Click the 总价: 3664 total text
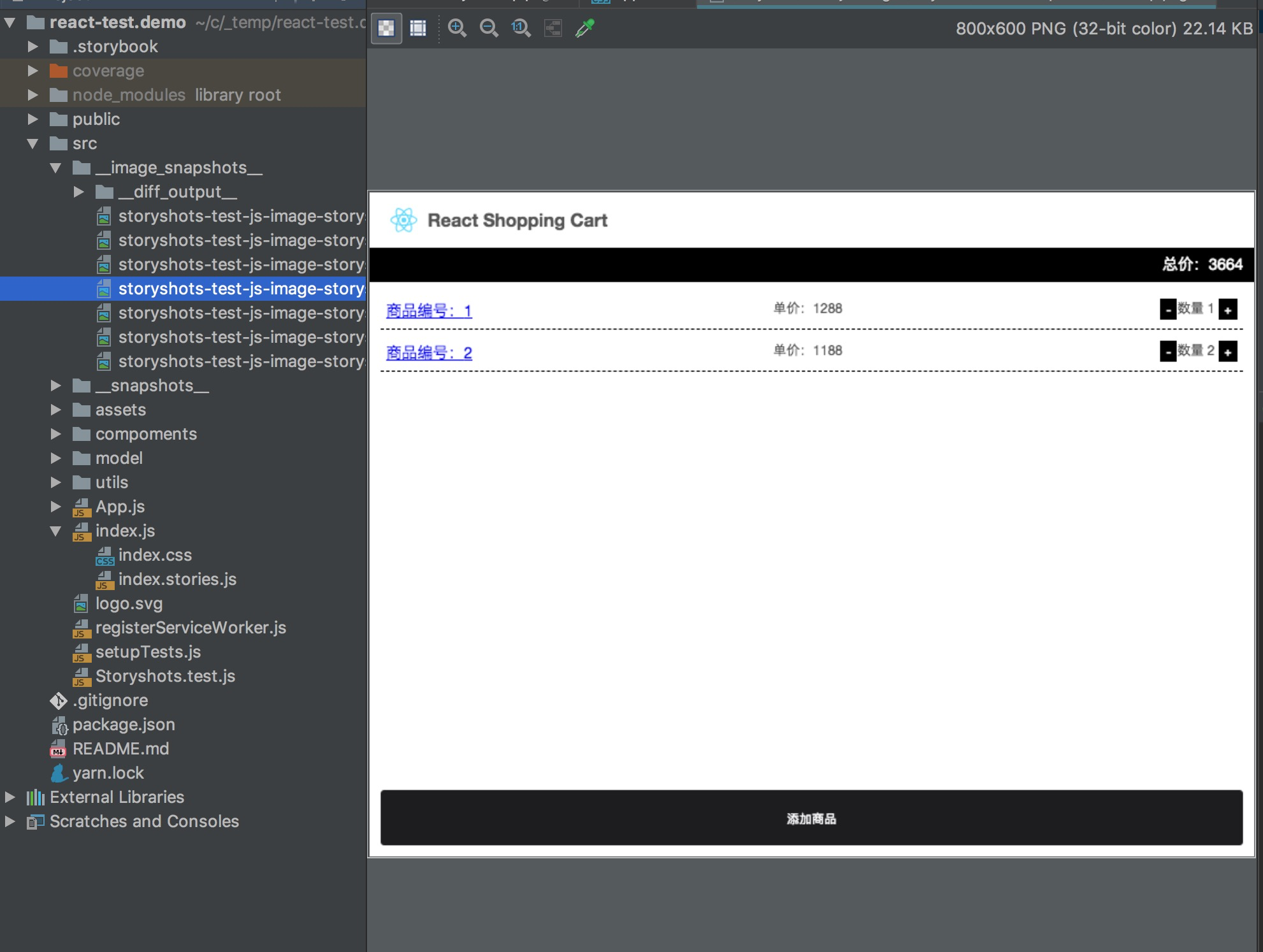The image size is (1263, 952). click(x=1202, y=264)
